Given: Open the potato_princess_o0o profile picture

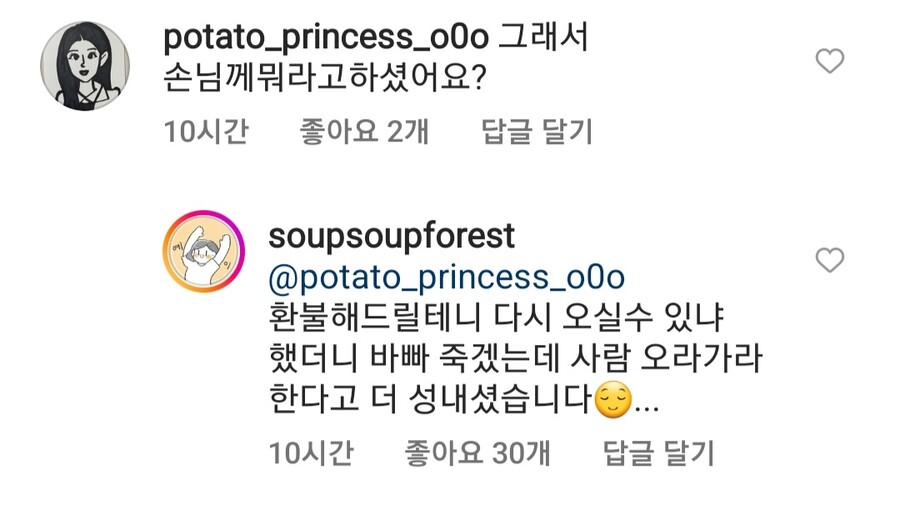Looking at the screenshot, I should tap(85, 66).
